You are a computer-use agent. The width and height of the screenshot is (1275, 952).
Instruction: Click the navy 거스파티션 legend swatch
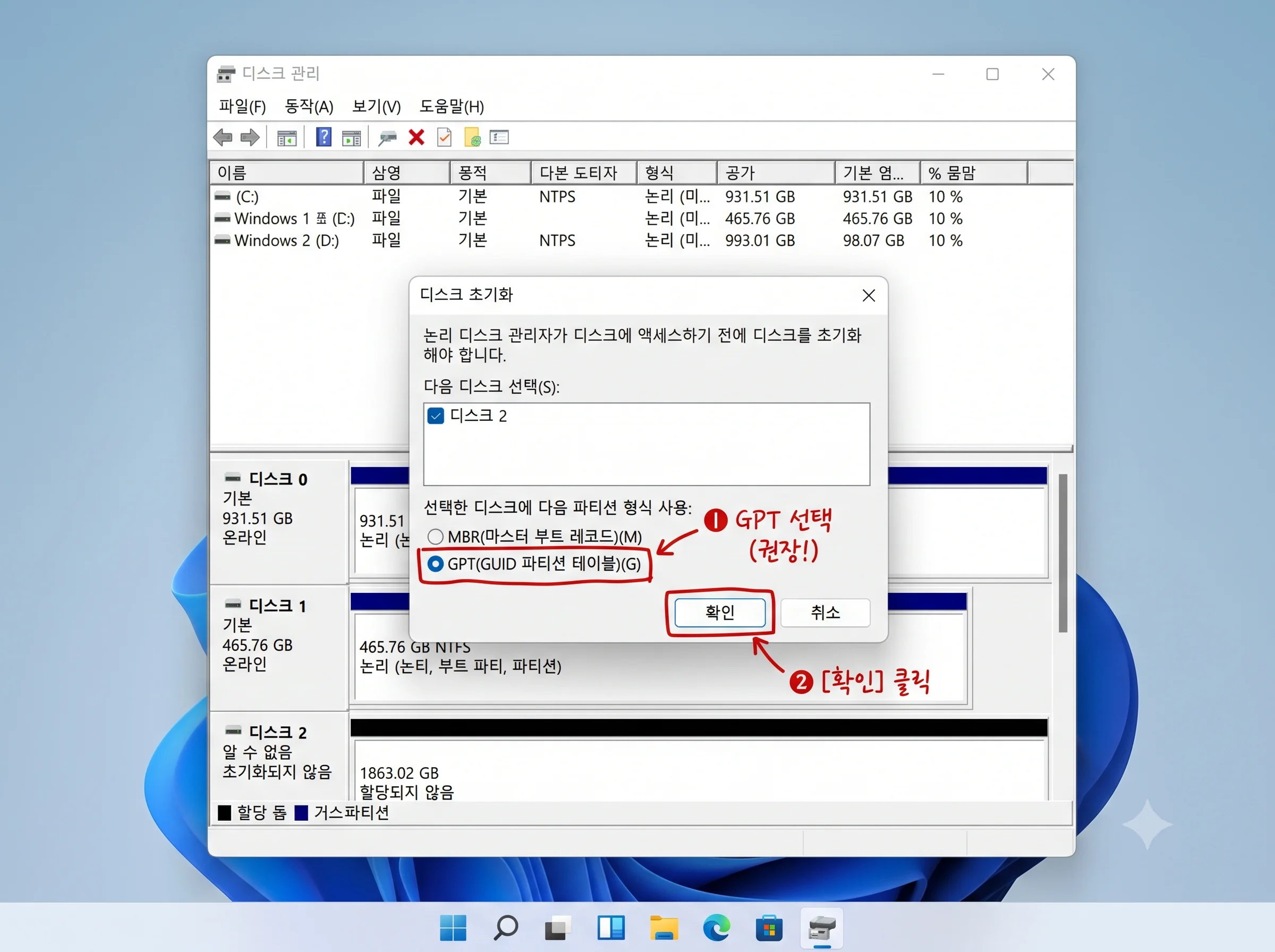[301, 812]
